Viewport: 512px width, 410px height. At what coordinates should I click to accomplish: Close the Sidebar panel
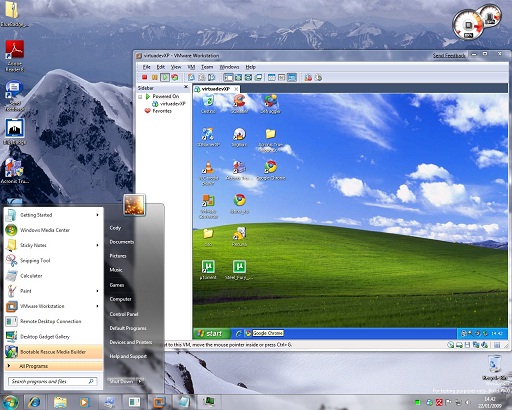186,87
